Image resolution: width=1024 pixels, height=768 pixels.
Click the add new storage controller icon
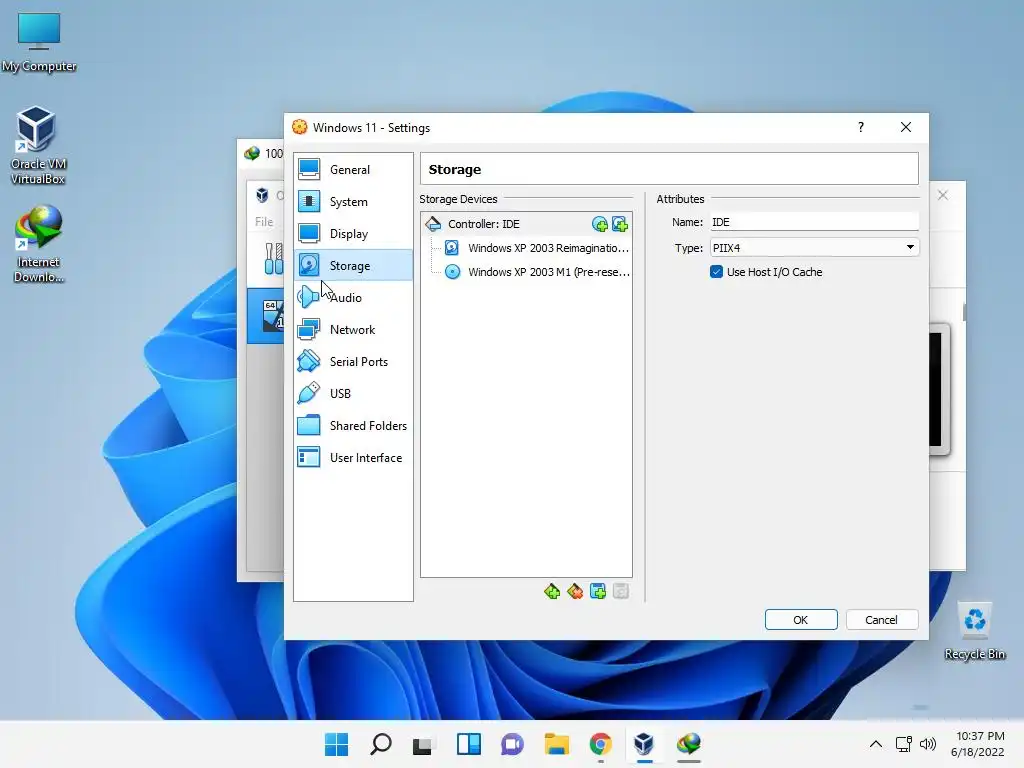point(552,592)
